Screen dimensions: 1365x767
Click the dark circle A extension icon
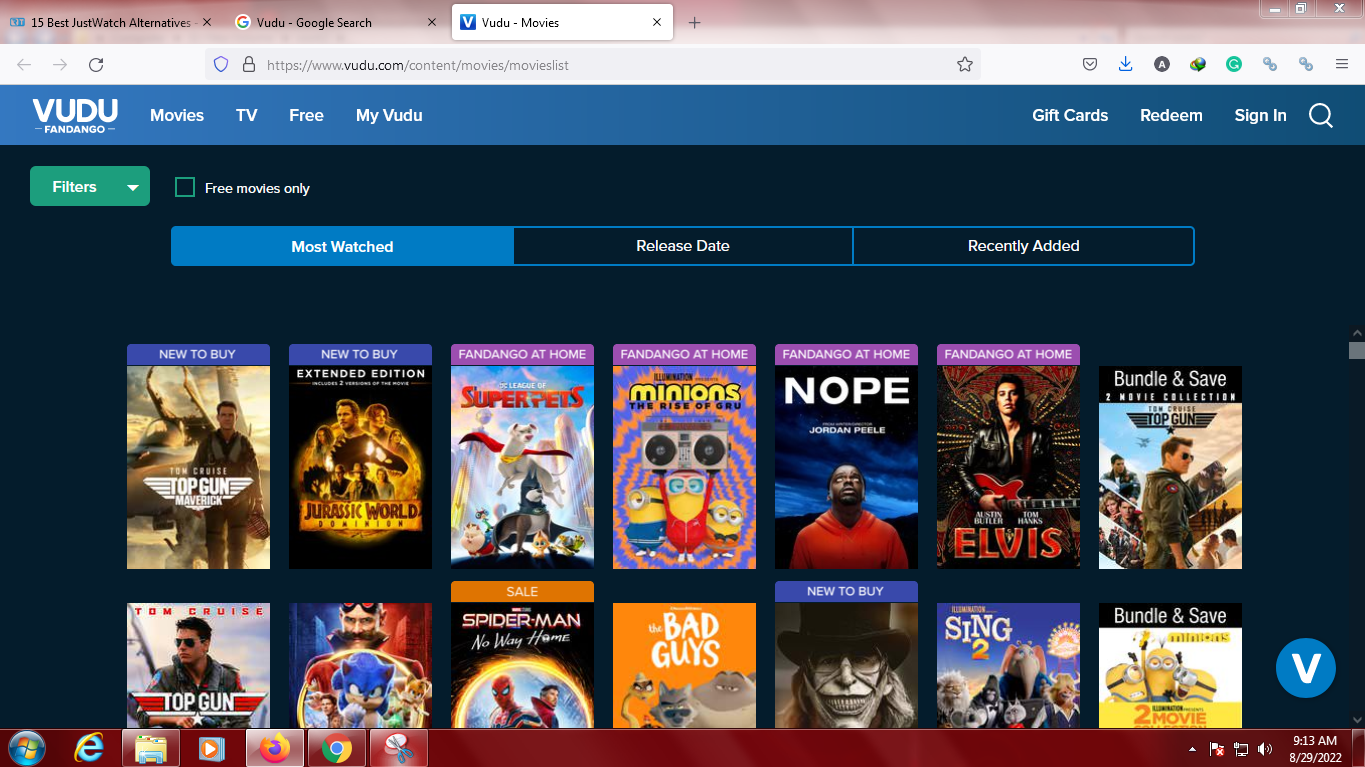pyautogui.click(x=1161, y=64)
